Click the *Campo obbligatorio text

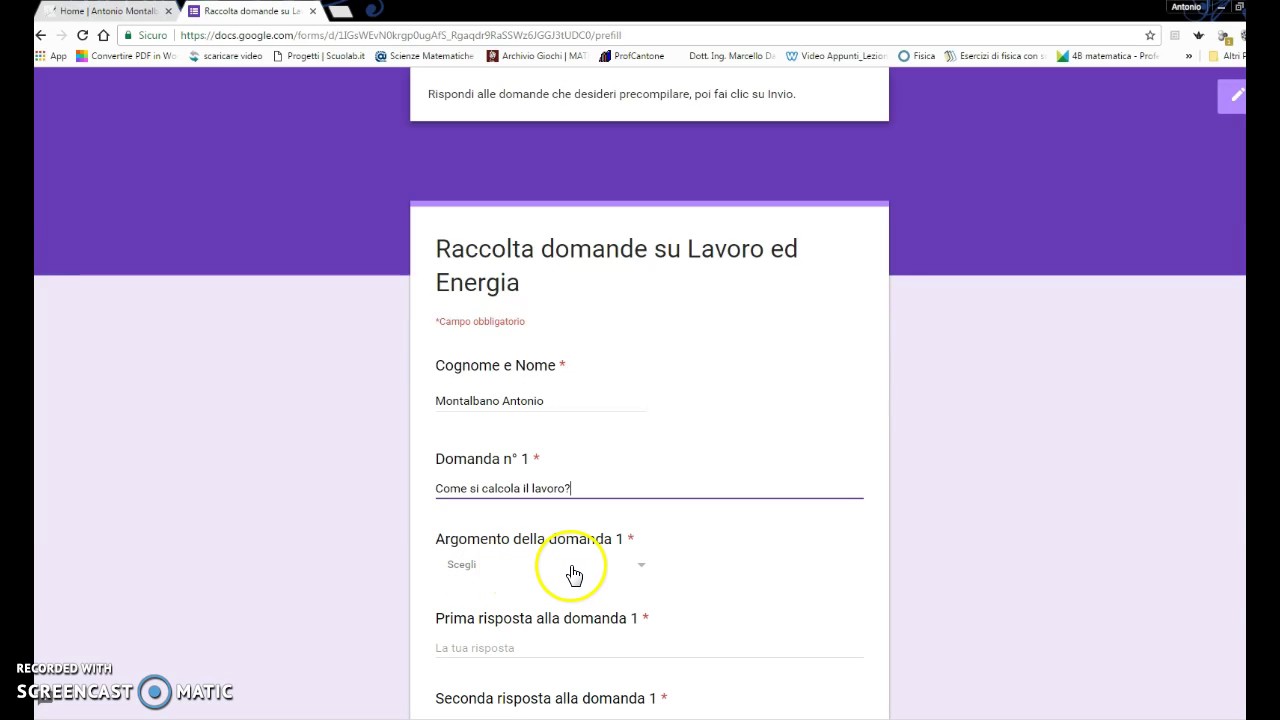[x=480, y=321]
